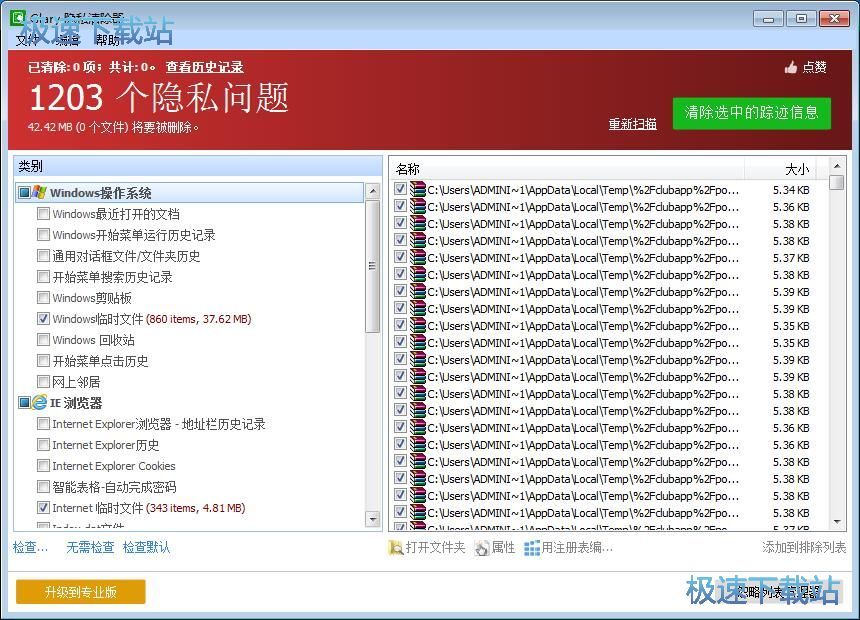This screenshot has width=860, height=620.
Task: Click the registry editor grid icon
Action: click(x=531, y=548)
